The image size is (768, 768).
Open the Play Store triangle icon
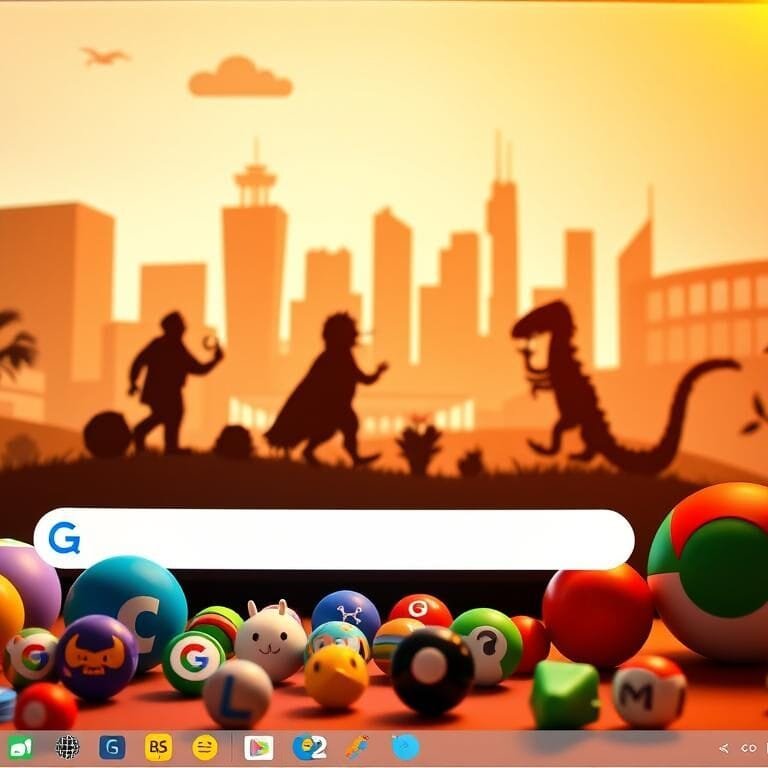(259, 748)
